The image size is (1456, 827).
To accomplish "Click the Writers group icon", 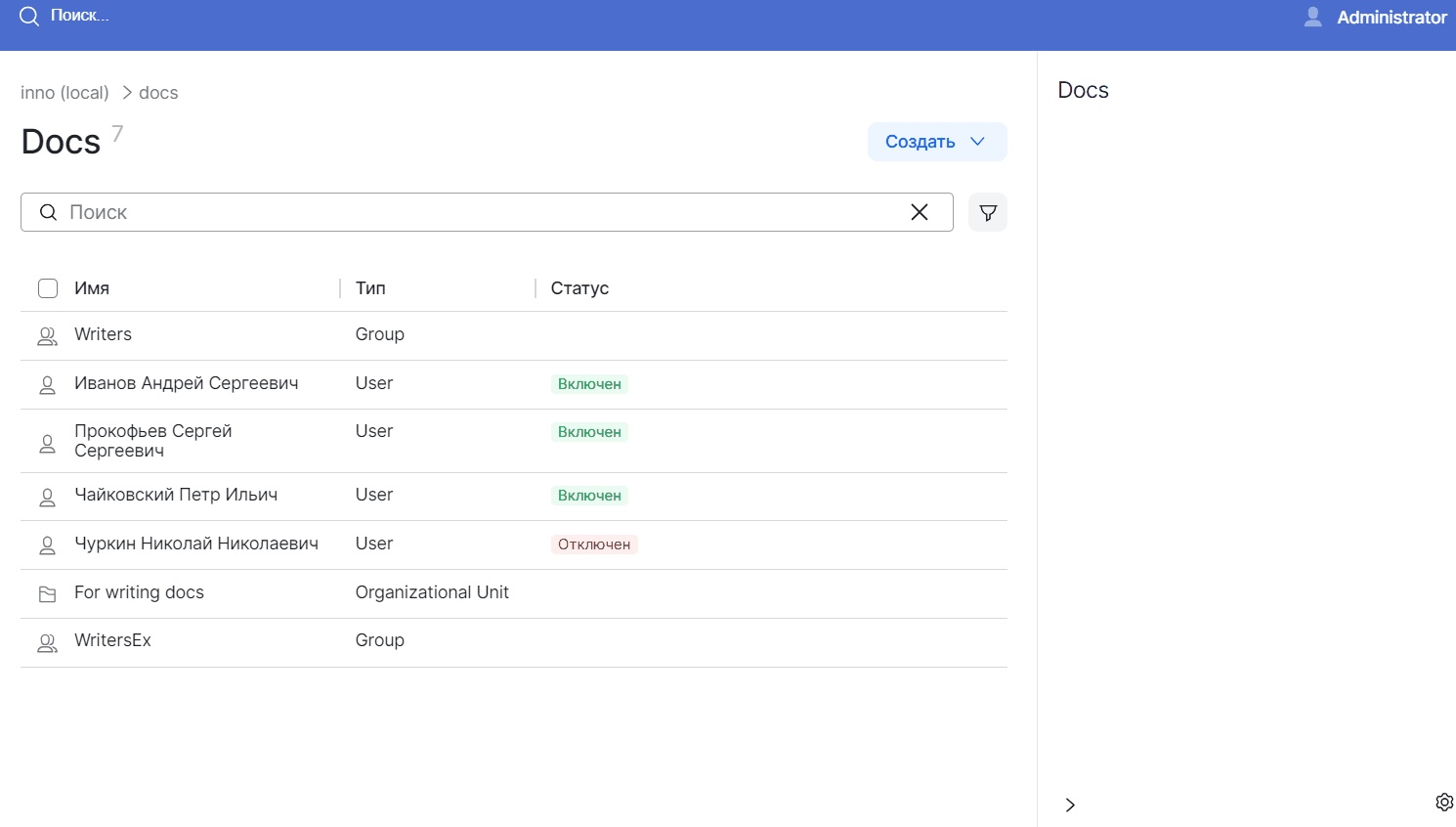I will click(47, 336).
